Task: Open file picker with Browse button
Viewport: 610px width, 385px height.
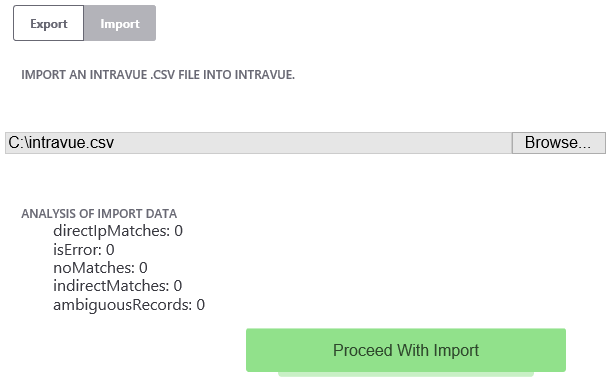Action: [558, 143]
